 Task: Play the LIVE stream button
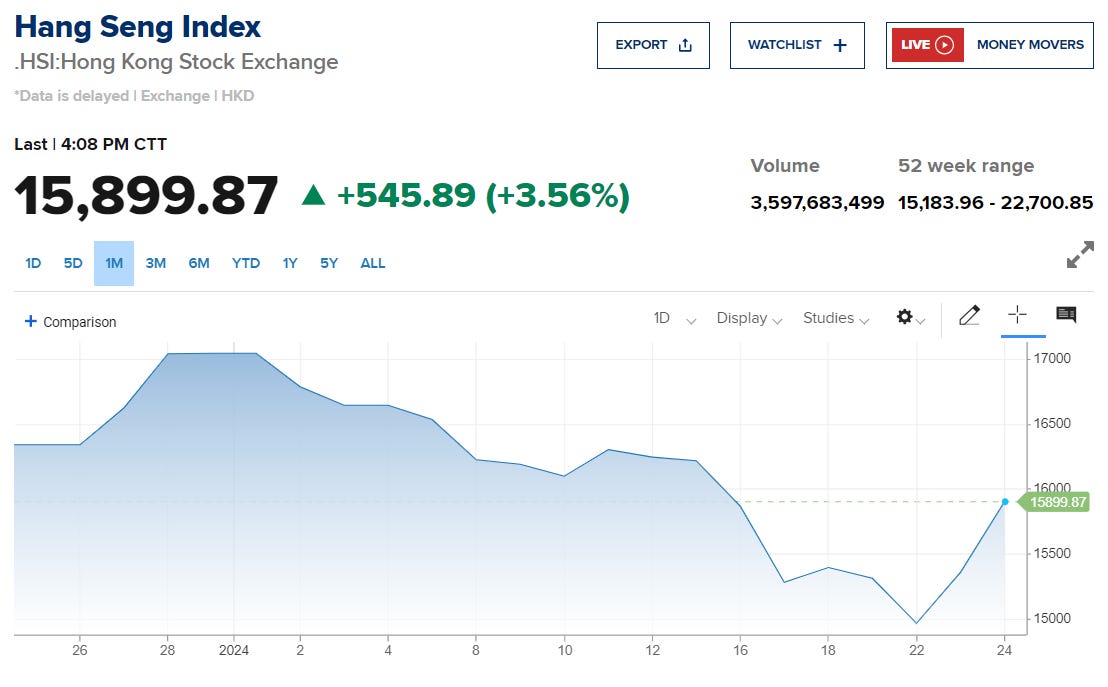coord(925,45)
